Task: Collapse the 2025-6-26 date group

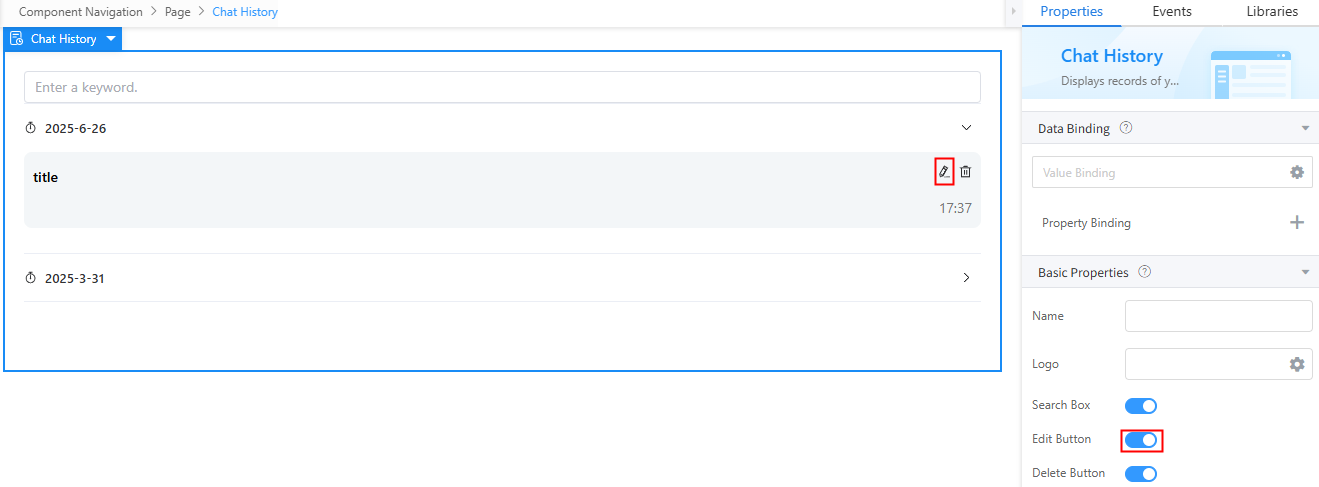Action: pos(966,128)
